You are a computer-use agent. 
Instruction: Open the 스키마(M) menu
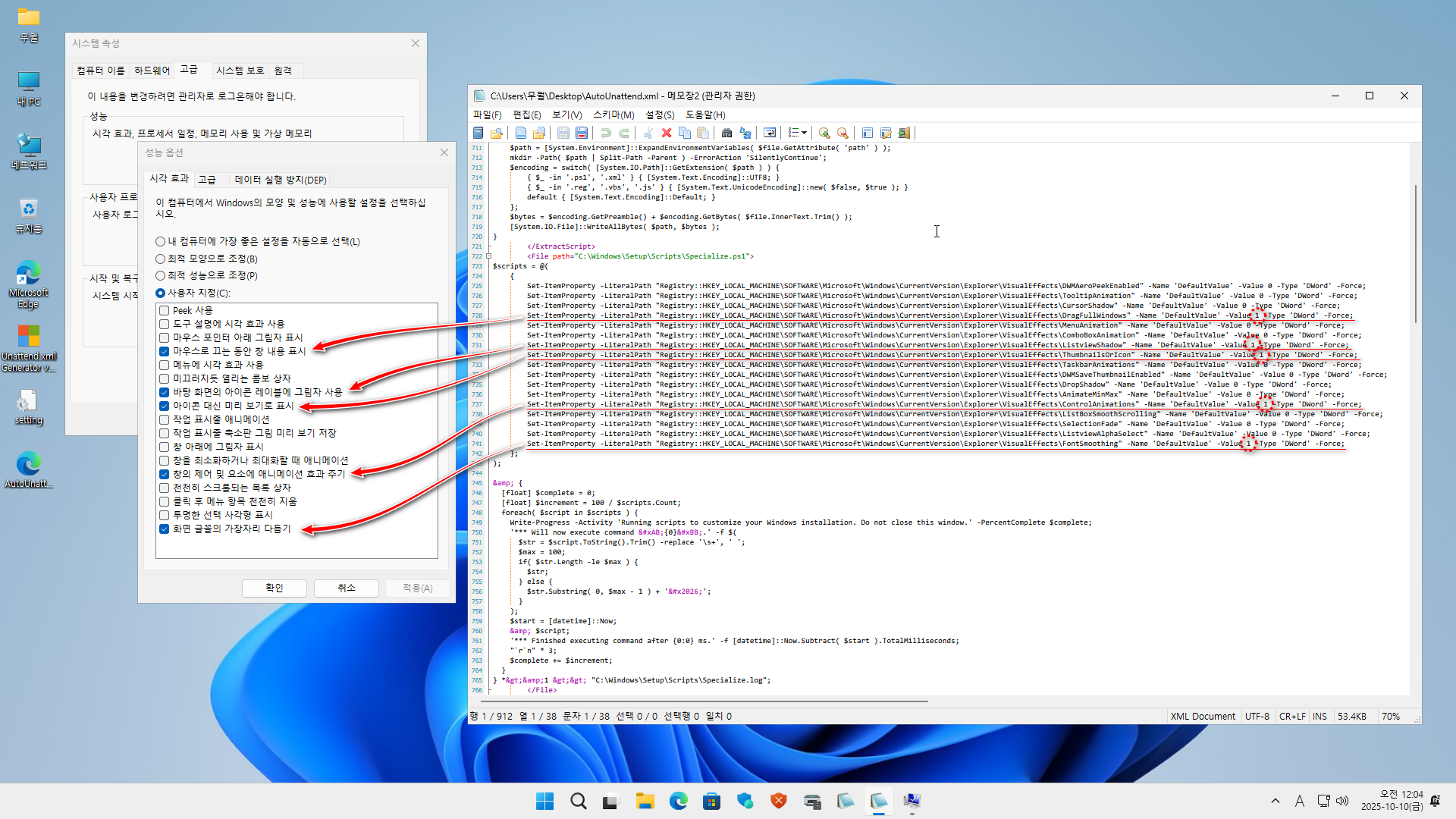pyautogui.click(x=613, y=115)
